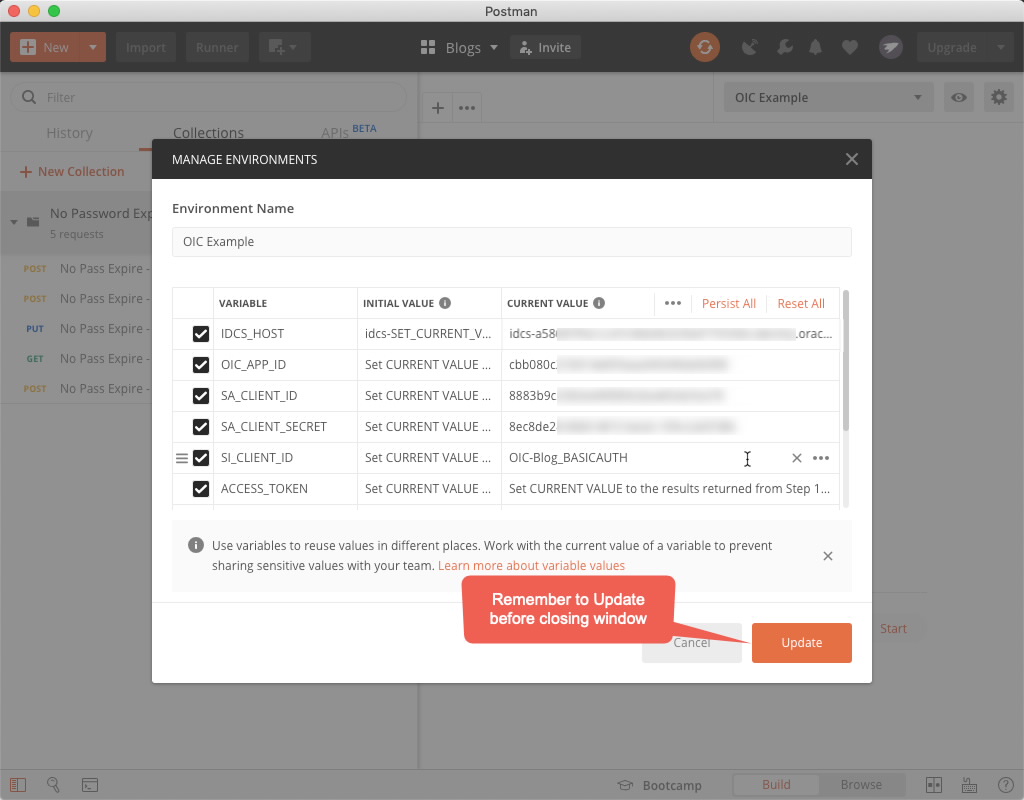Click inside the Environment Name field
Viewport: 1024px width, 800px height.
[511, 242]
